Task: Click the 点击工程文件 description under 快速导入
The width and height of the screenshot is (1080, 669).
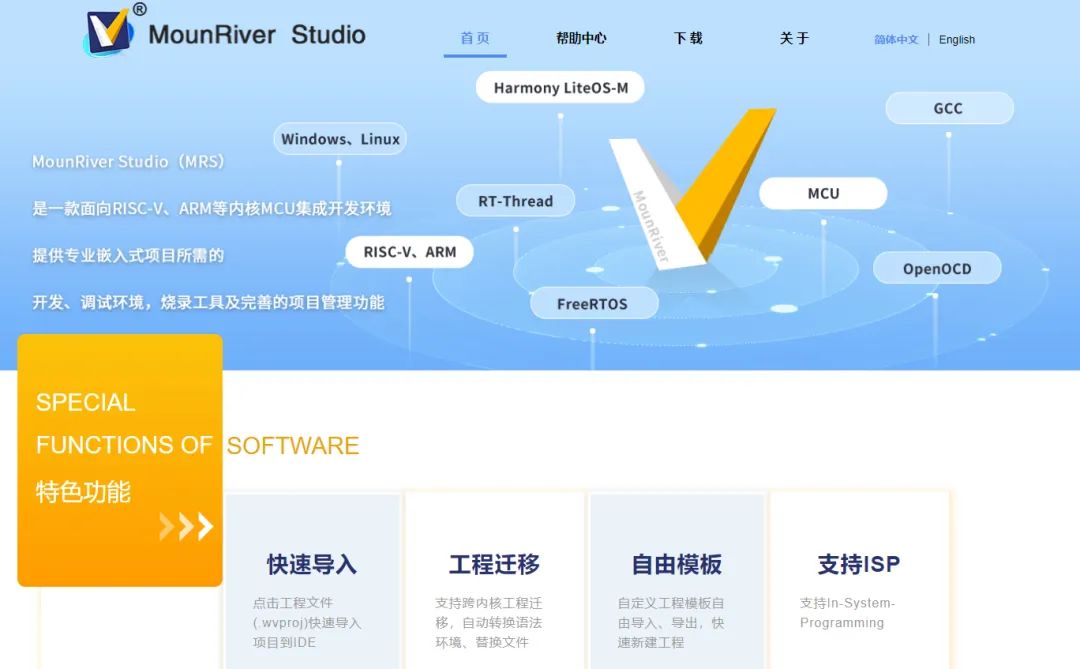Action: point(307,623)
